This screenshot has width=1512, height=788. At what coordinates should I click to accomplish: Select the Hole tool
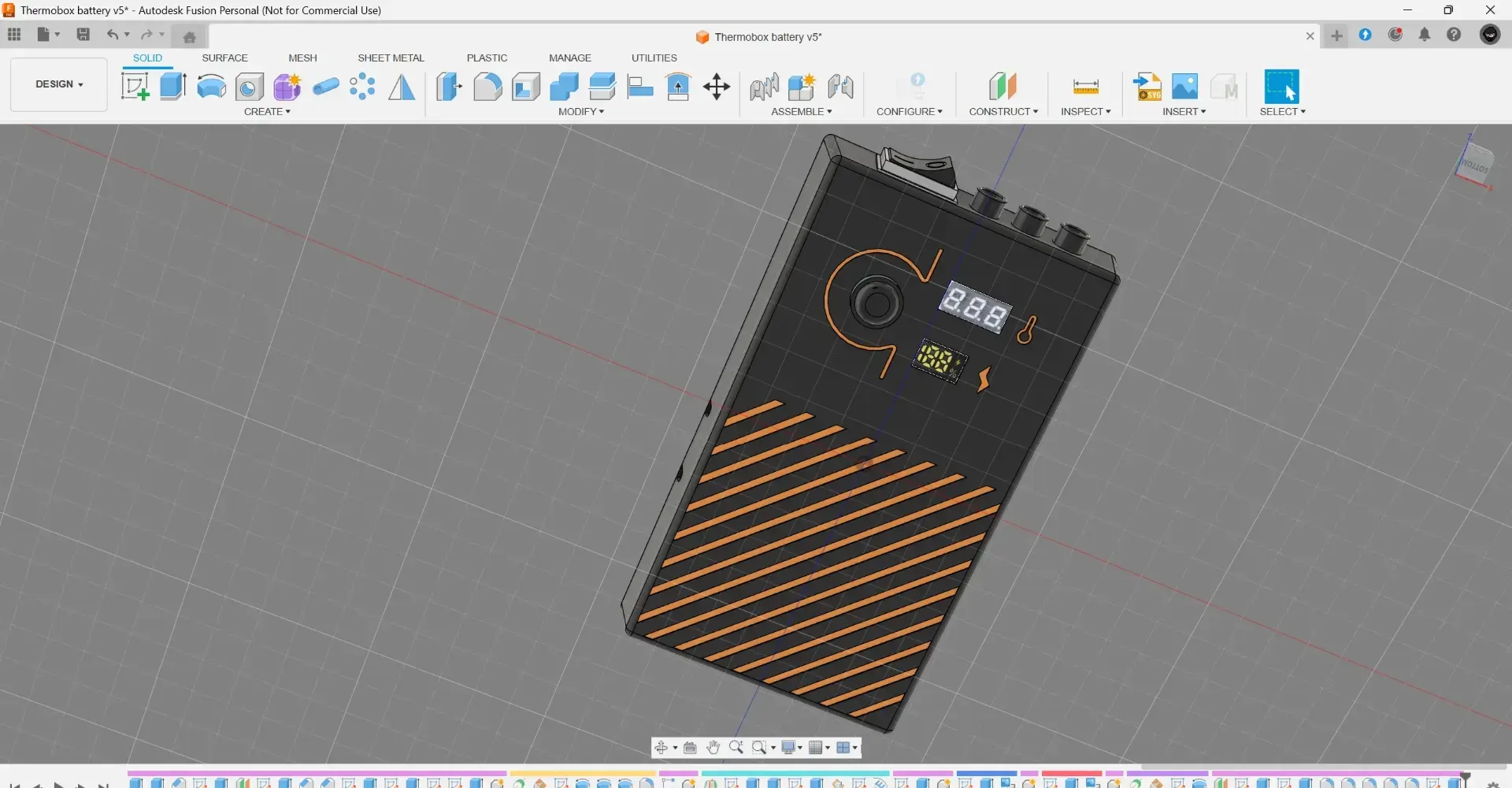[x=250, y=87]
